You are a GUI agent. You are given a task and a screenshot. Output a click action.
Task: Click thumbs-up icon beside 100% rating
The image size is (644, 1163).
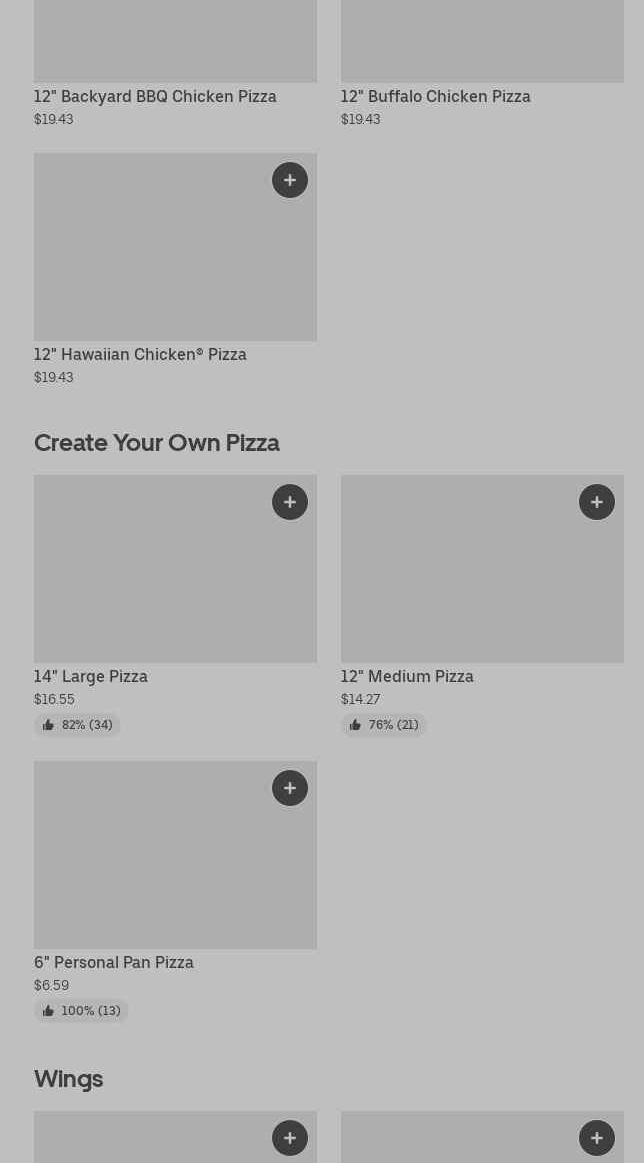point(48,1011)
